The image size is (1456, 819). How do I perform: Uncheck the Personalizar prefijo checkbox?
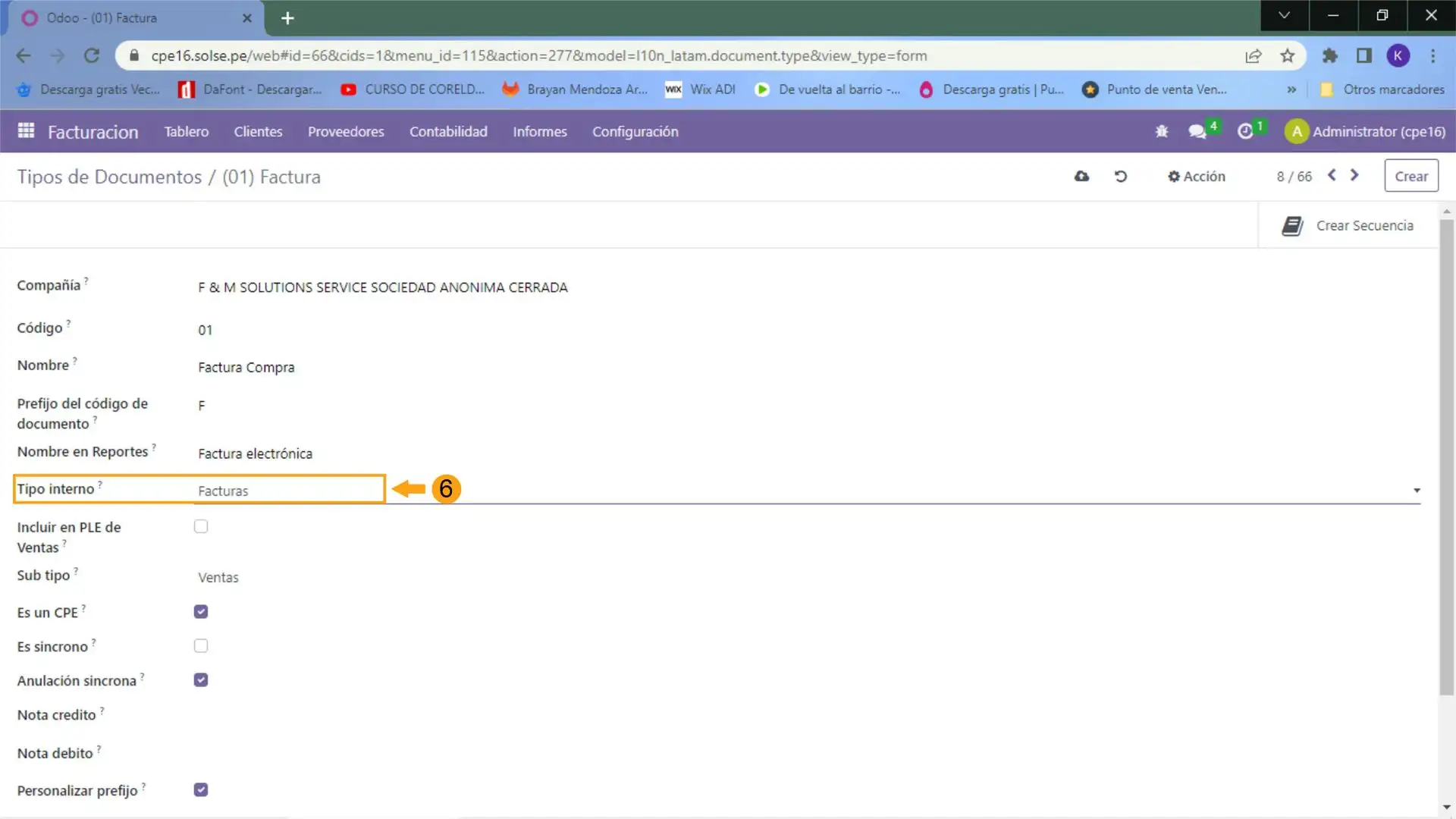point(201,789)
